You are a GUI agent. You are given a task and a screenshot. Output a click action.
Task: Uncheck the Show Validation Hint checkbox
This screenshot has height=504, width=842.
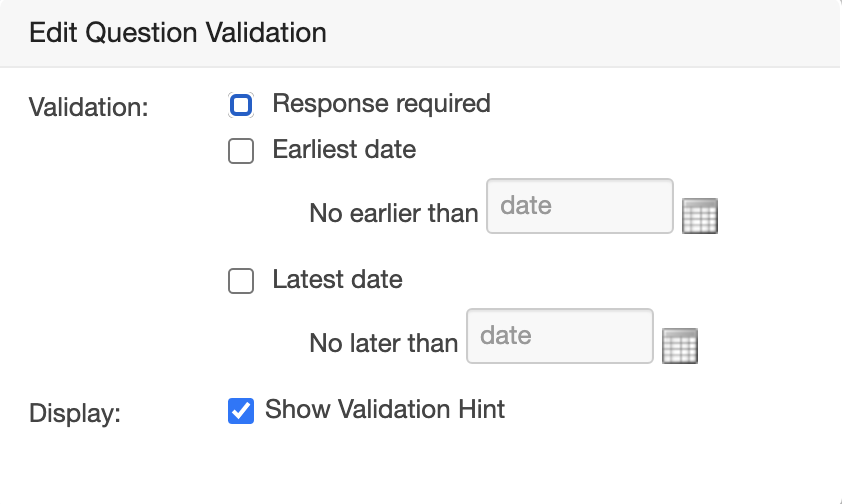241,410
